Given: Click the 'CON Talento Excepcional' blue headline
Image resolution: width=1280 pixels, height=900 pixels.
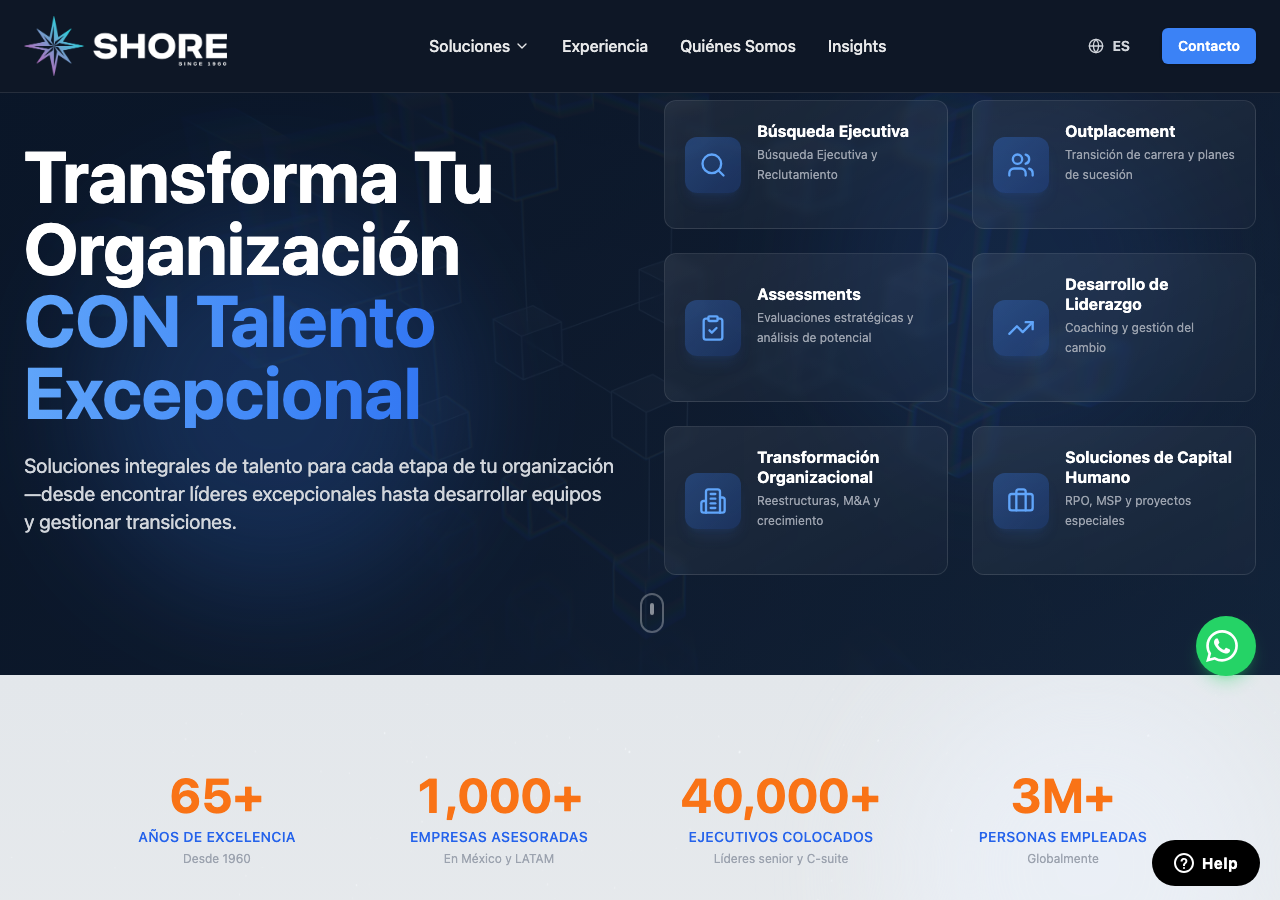Looking at the screenshot, I should 230,358.
